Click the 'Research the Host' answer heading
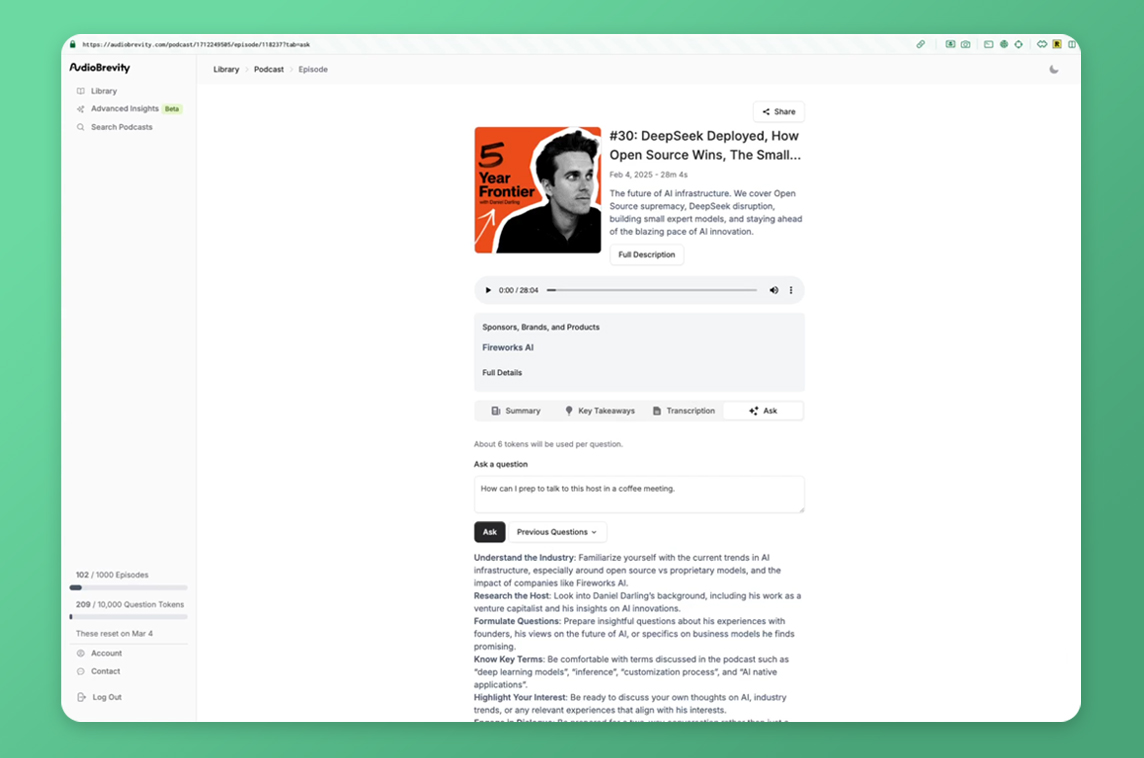Screen dimensions: 1144x758 point(512,595)
